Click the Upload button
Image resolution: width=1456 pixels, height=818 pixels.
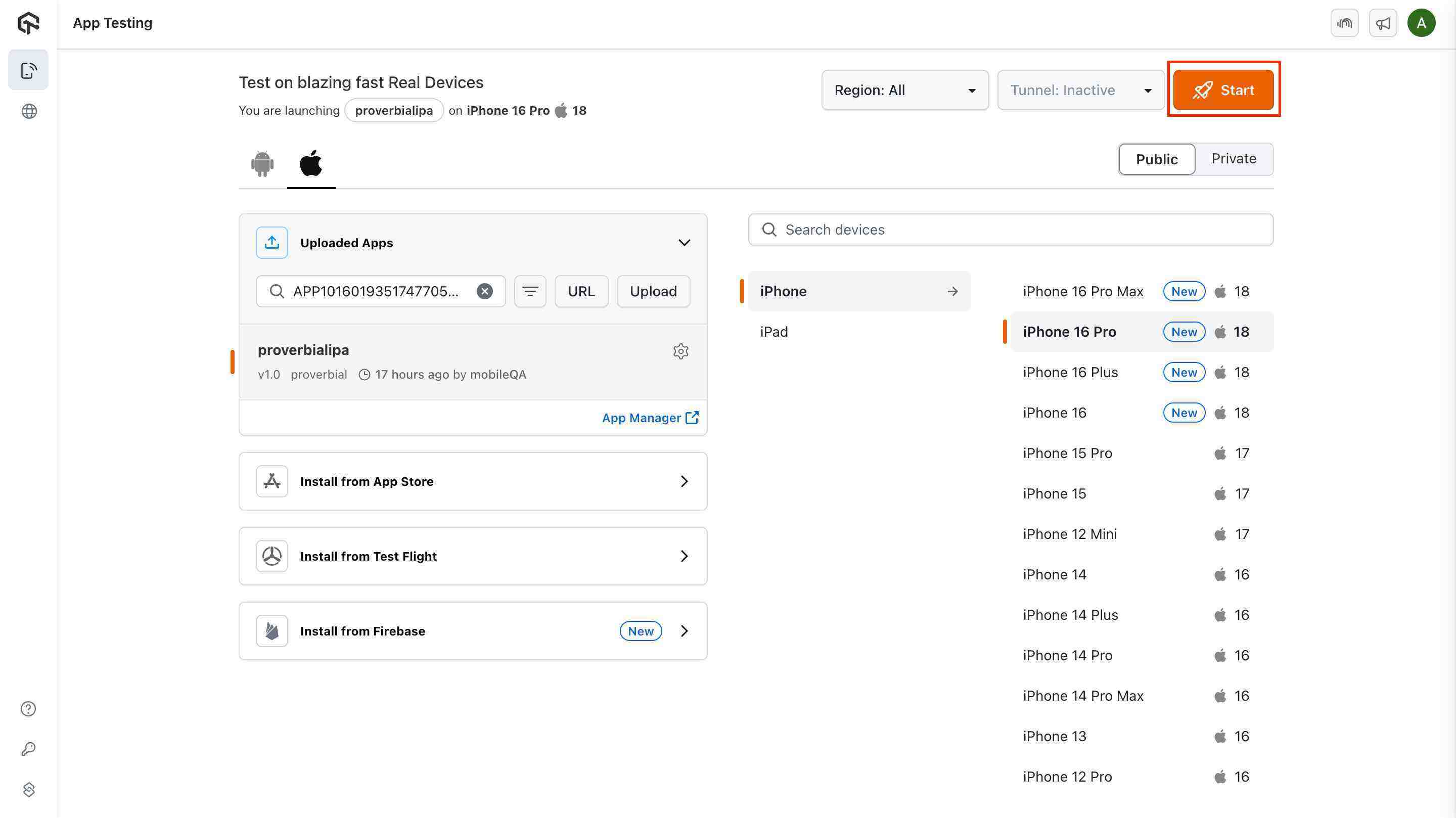(653, 291)
